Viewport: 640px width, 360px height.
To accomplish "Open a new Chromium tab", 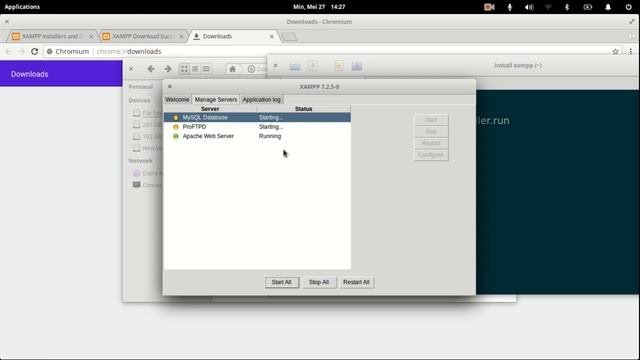I will pos(289,37).
